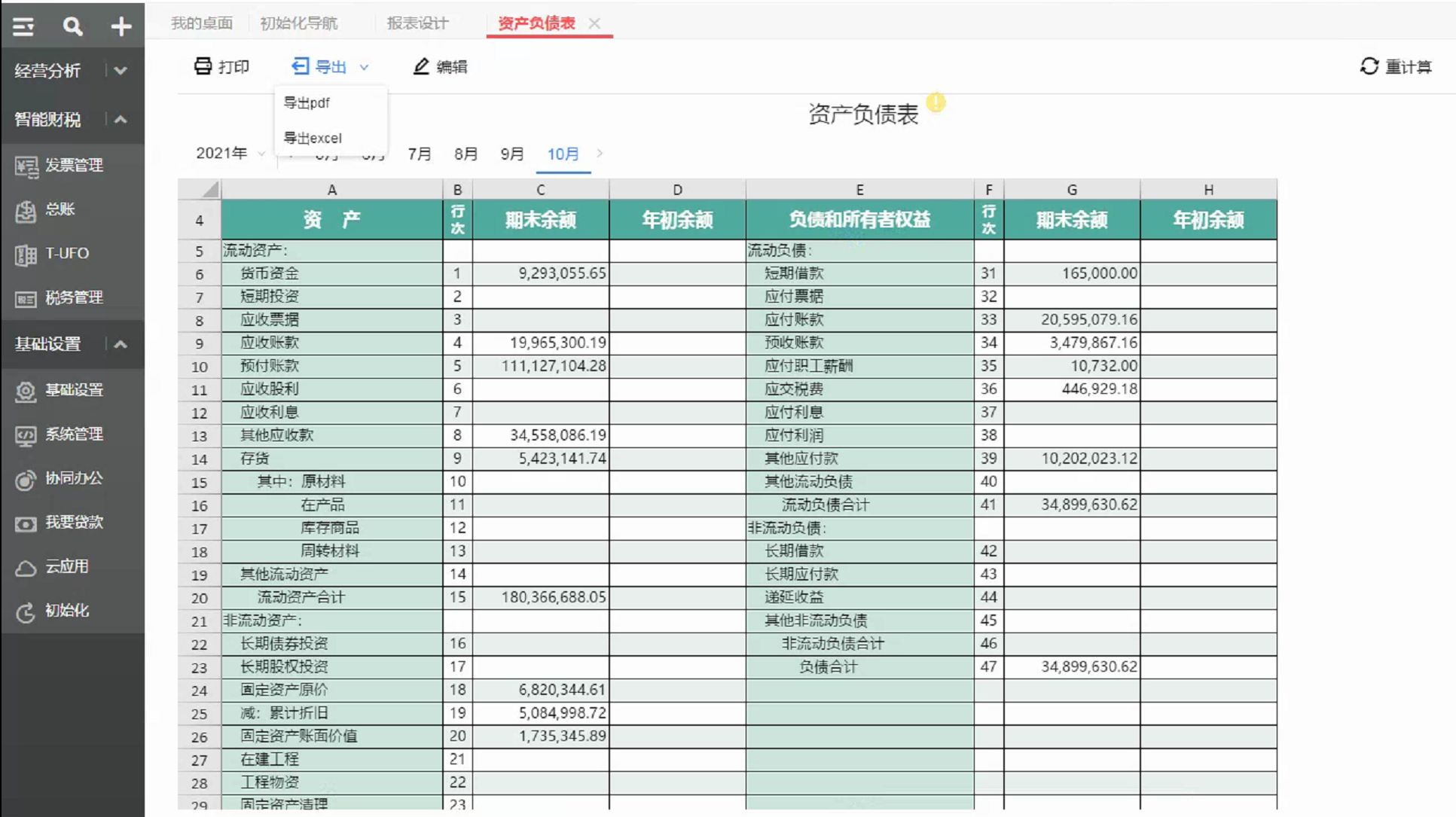Click the select-all corner cell
This screenshot has height=817, width=1456.
pos(200,190)
